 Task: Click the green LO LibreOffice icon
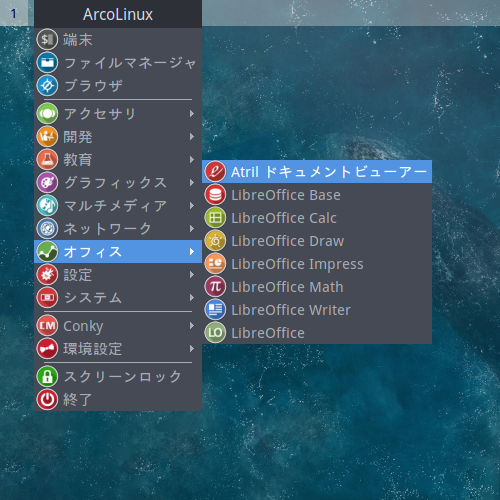pos(215,333)
